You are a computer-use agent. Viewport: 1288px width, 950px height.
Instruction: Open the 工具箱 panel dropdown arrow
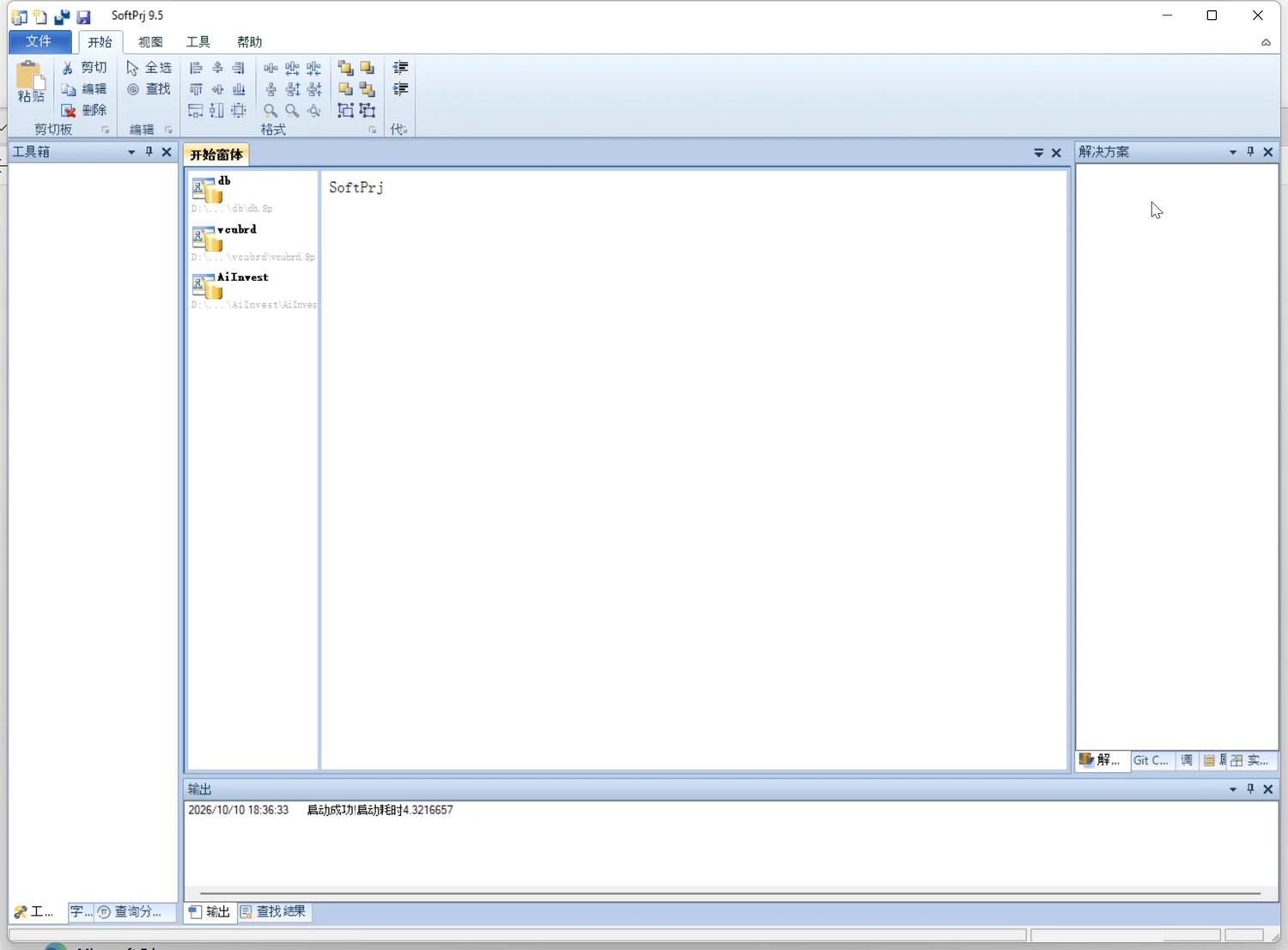(x=131, y=152)
